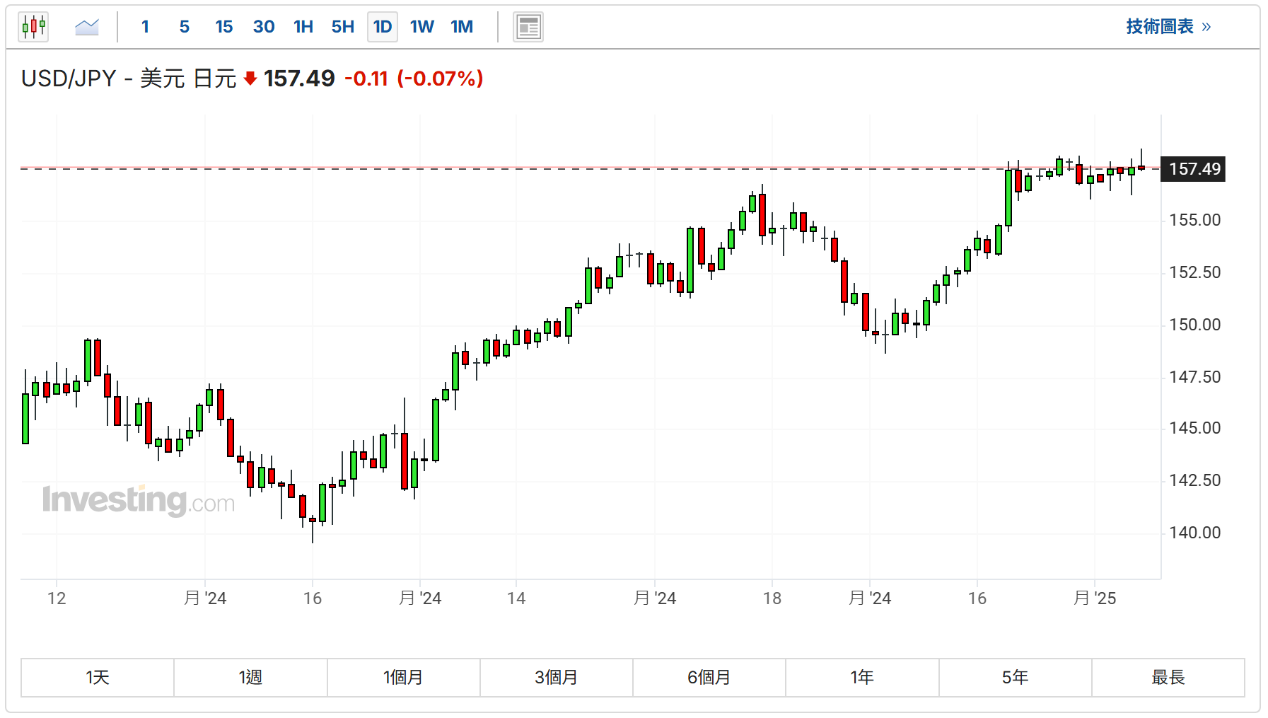Change interval to 1W weekly

coord(422,27)
